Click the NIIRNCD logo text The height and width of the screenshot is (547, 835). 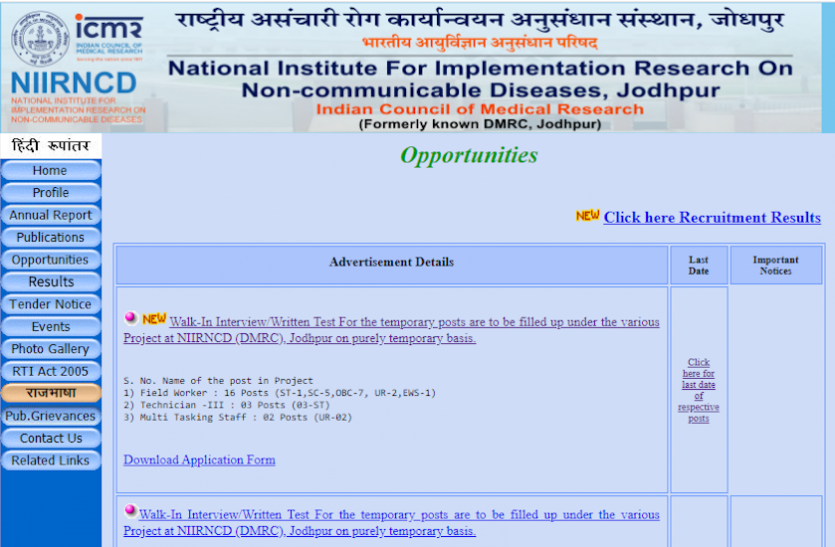click(x=73, y=83)
